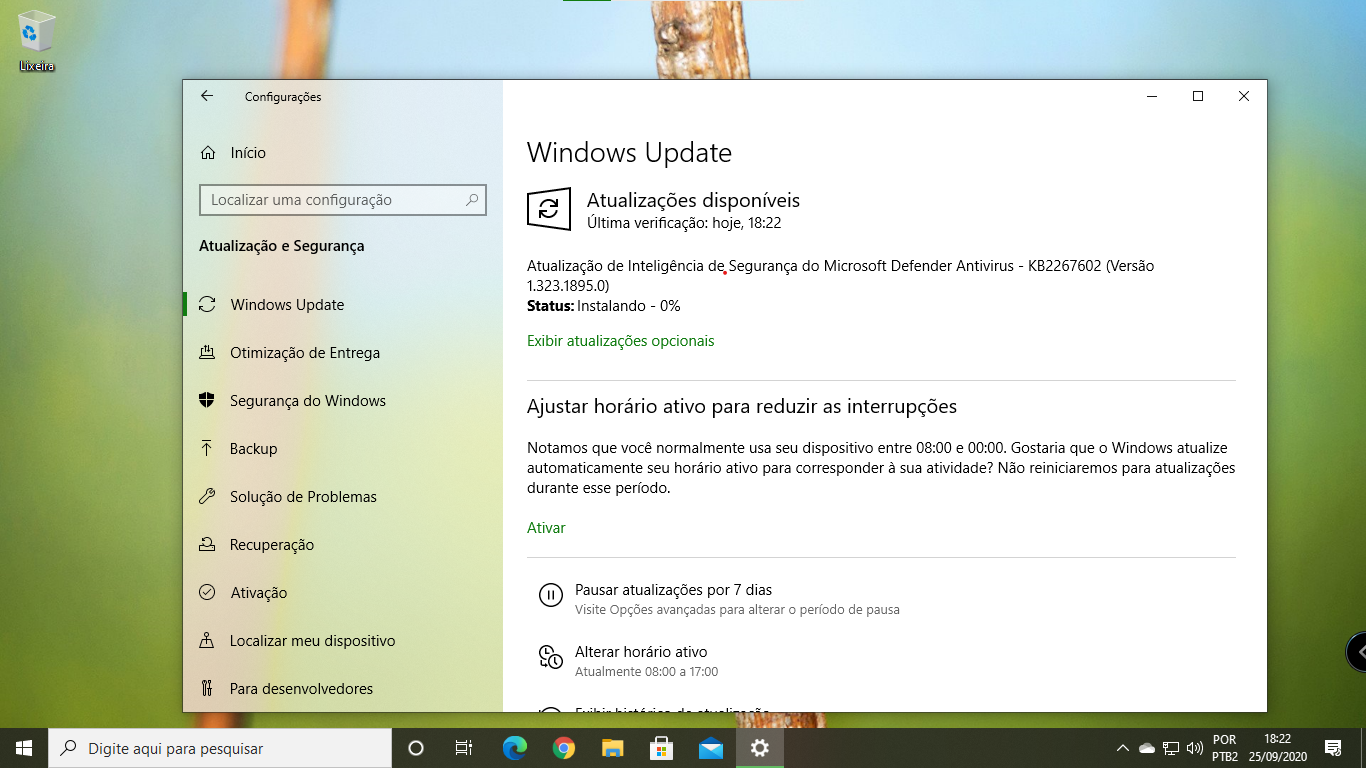
Task: Click the Localizar meu dispositivo icon
Action: pyautogui.click(x=207, y=641)
